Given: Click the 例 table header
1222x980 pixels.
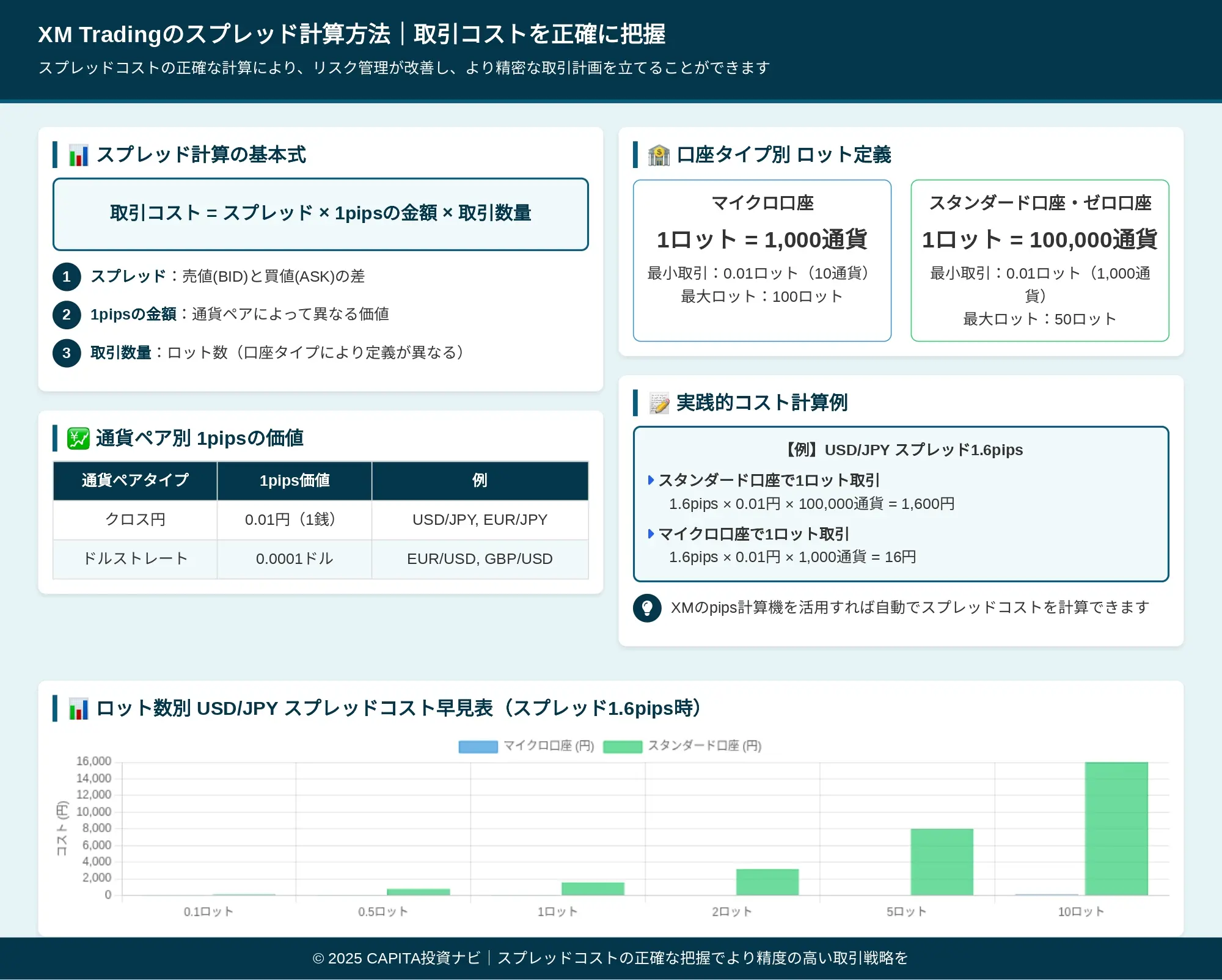Looking at the screenshot, I should point(480,481).
